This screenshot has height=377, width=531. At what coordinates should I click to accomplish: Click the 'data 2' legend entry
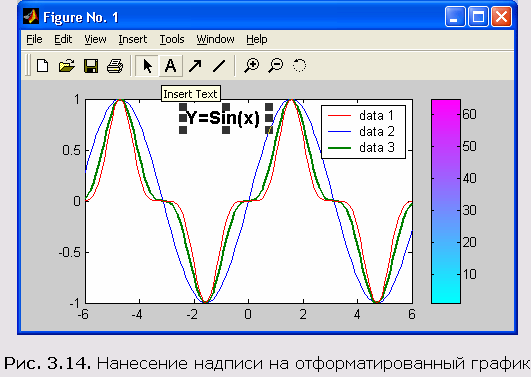[377, 131]
